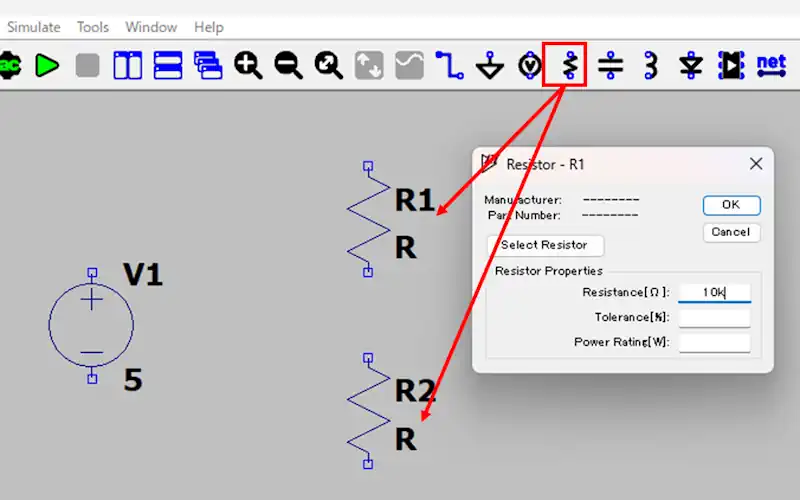
Task: Select the Draw Wire tool
Action: [x=449, y=66]
